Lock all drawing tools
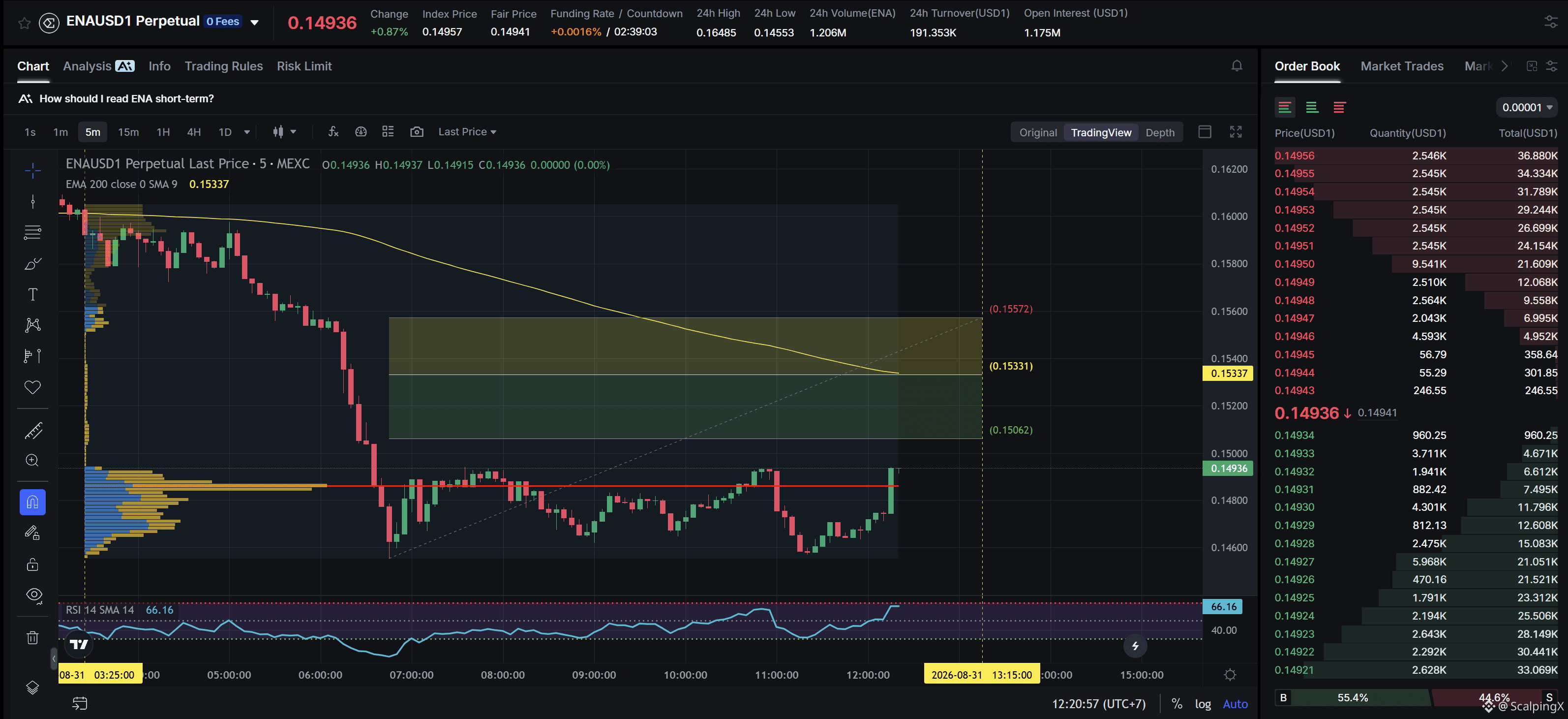 coord(33,564)
